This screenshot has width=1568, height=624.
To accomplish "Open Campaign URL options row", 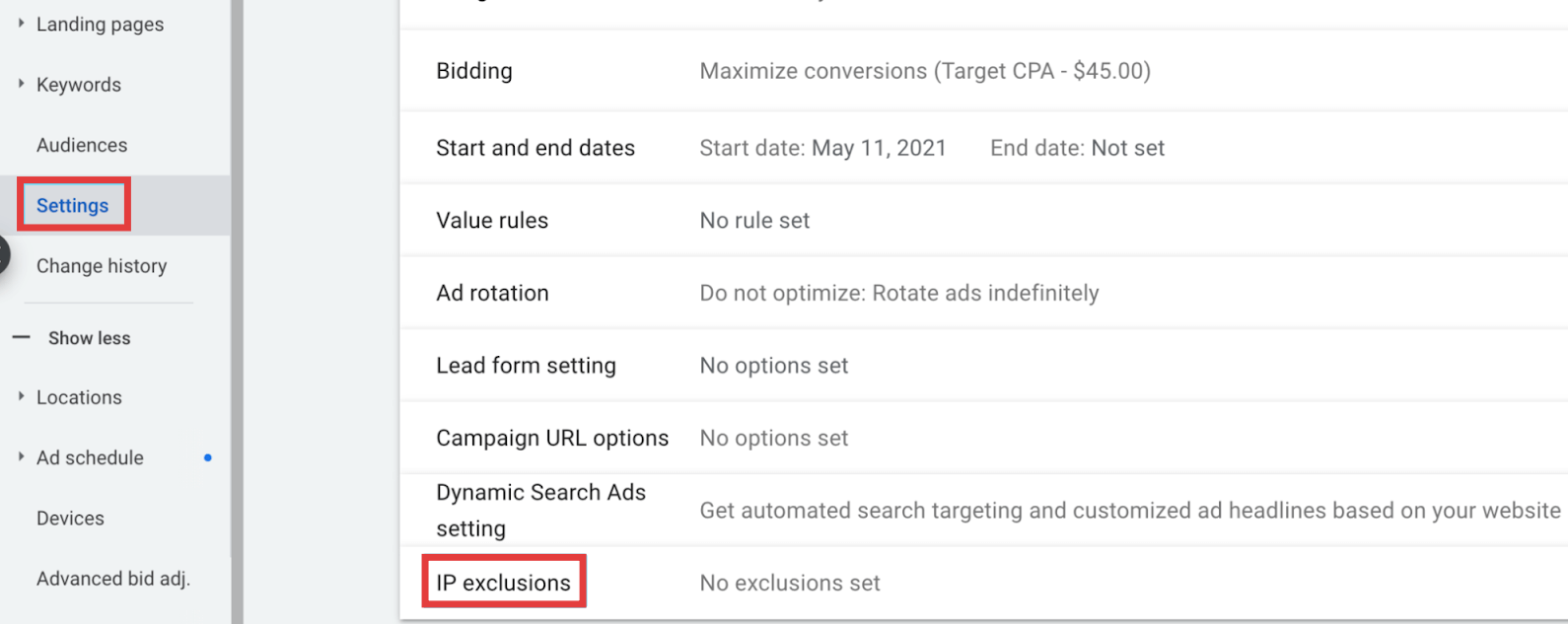I will tap(983, 438).
